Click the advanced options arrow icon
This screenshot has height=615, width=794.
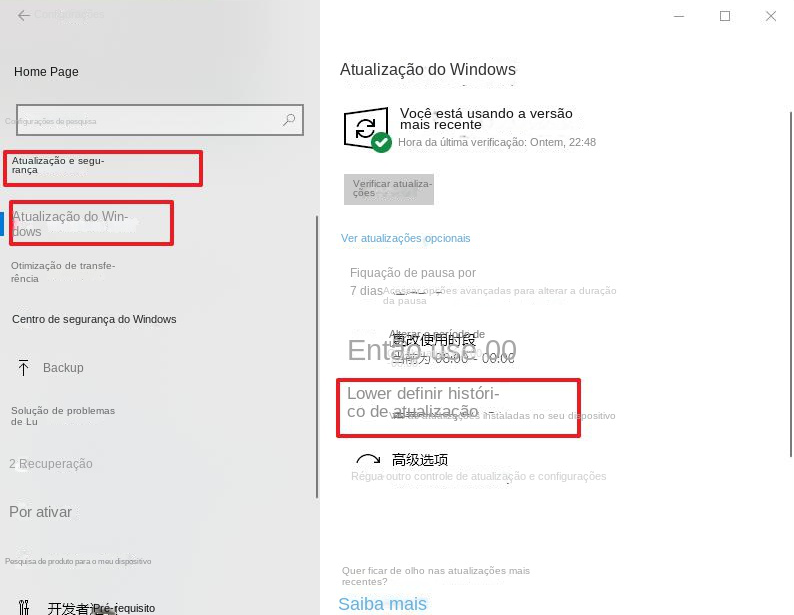pyautogui.click(x=368, y=459)
